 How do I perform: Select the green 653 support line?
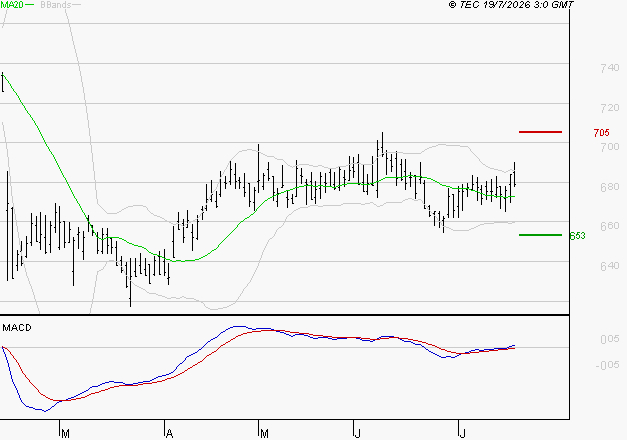pyautogui.click(x=540, y=235)
